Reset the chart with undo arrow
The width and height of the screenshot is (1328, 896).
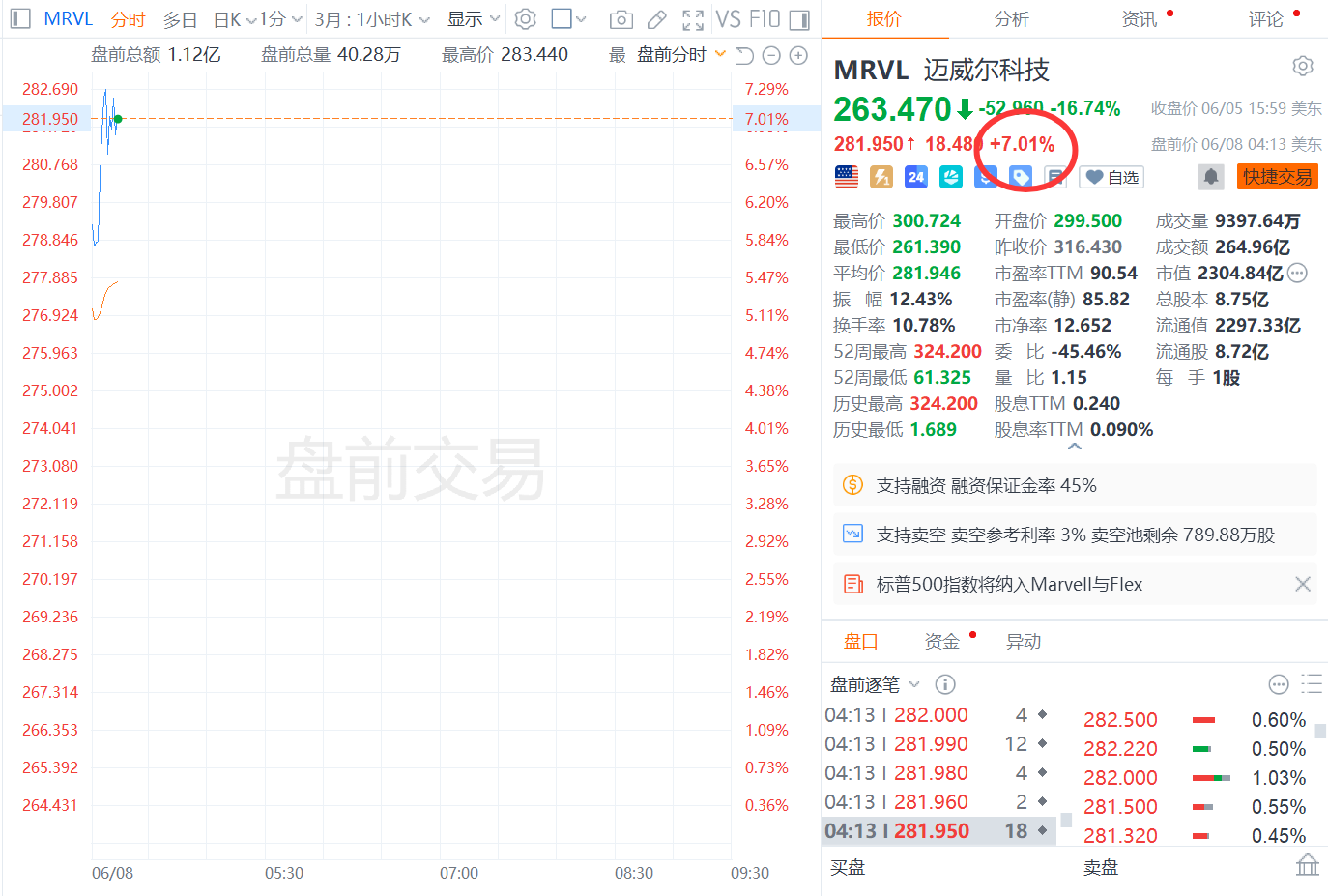click(x=744, y=55)
